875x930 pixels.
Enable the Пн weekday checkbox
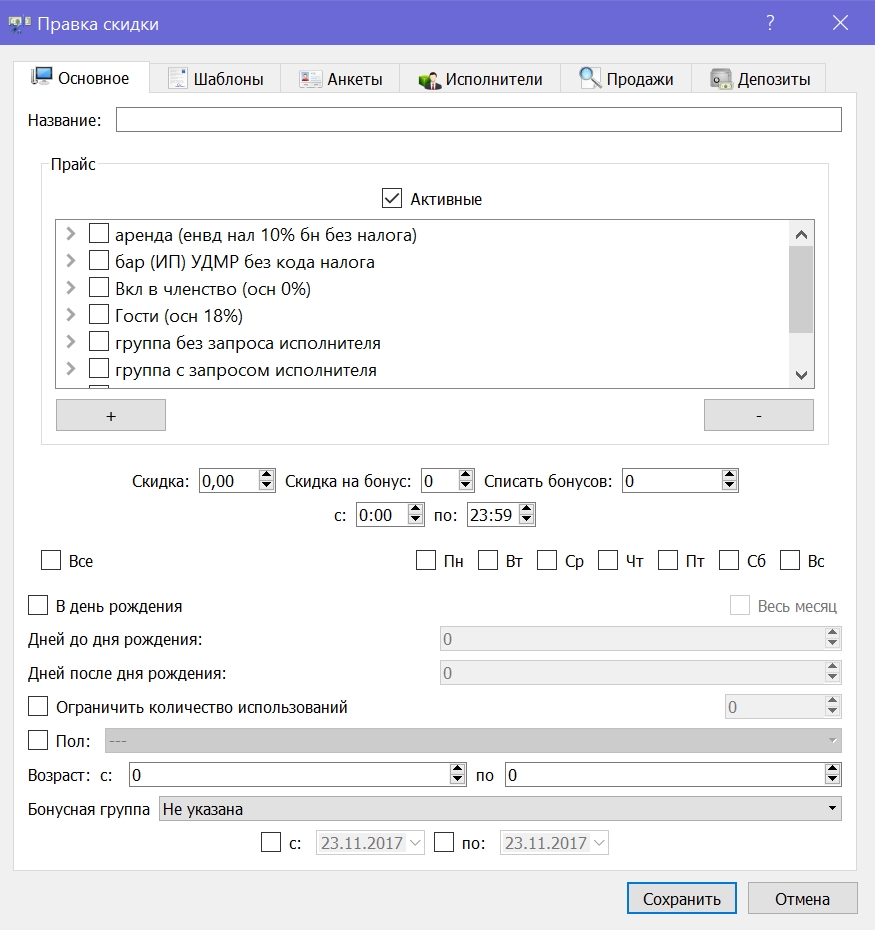426,560
